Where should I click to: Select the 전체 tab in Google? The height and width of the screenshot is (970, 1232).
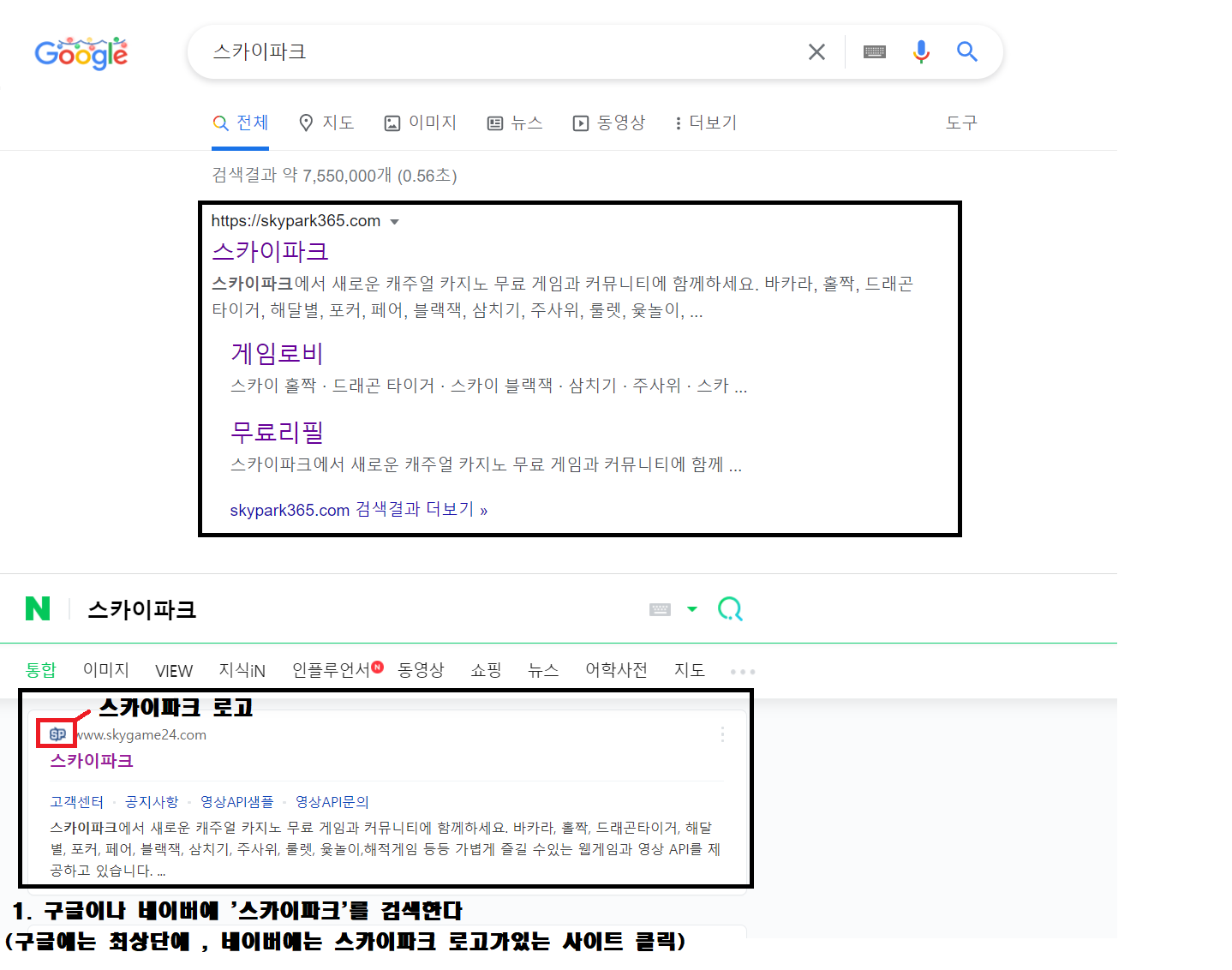point(241,123)
